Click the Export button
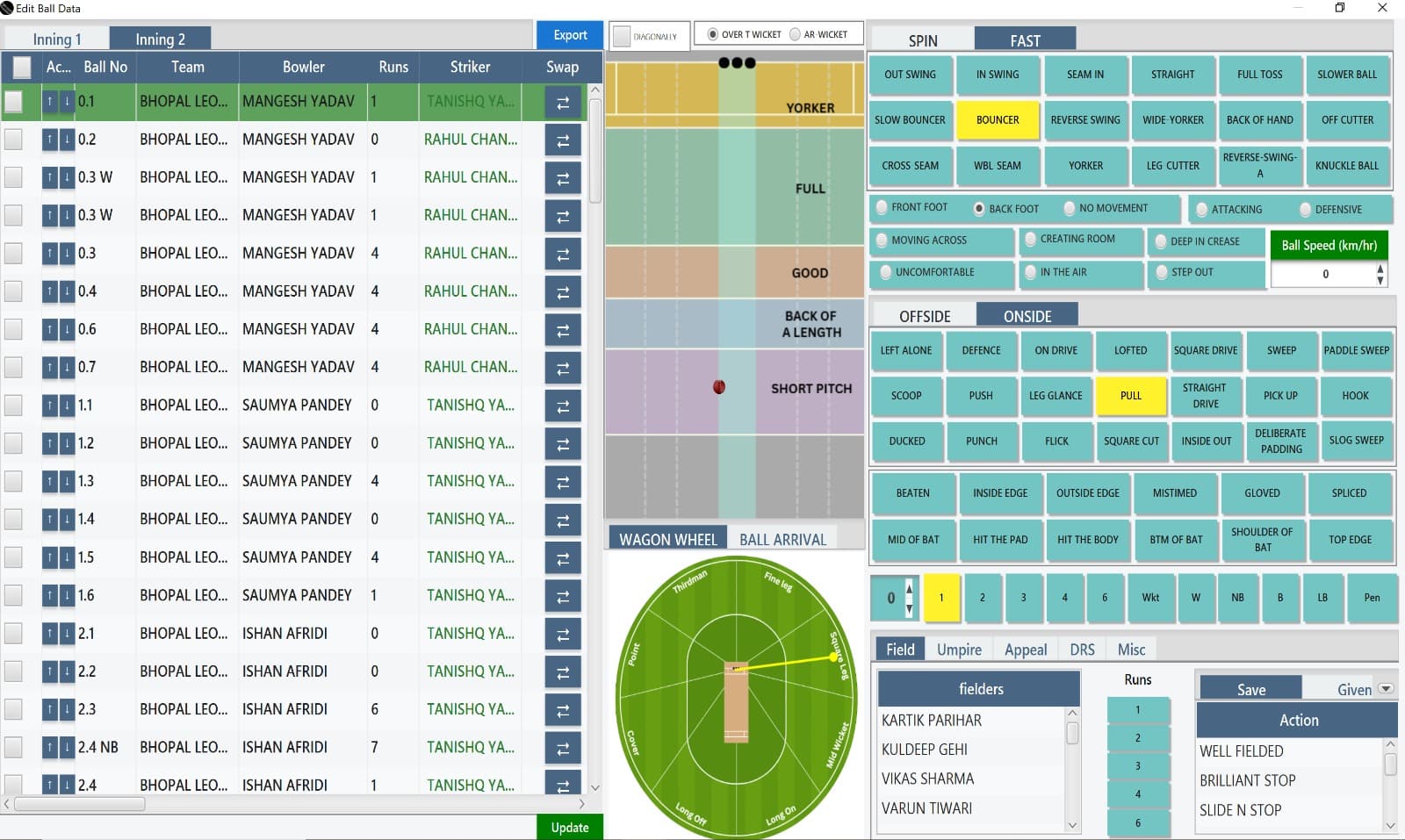The height and width of the screenshot is (840, 1405). point(570,35)
